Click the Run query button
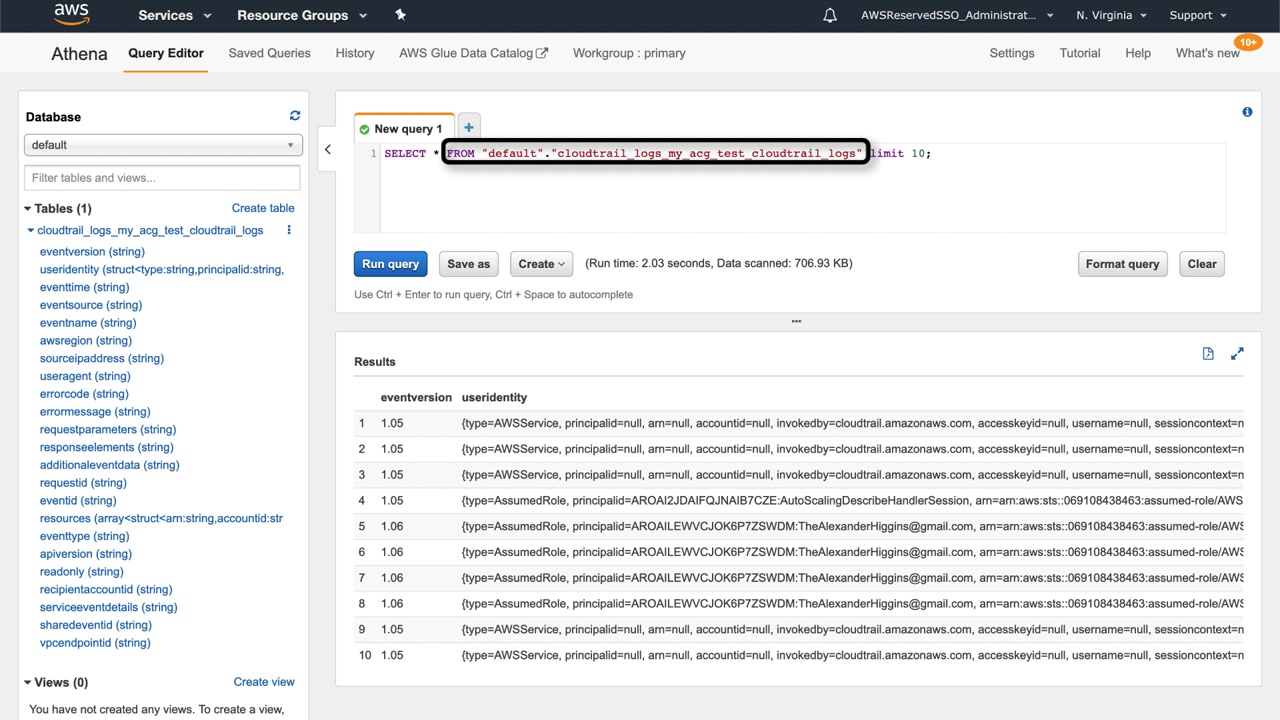The width and height of the screenshot is (1280, 720). (390, 264)
